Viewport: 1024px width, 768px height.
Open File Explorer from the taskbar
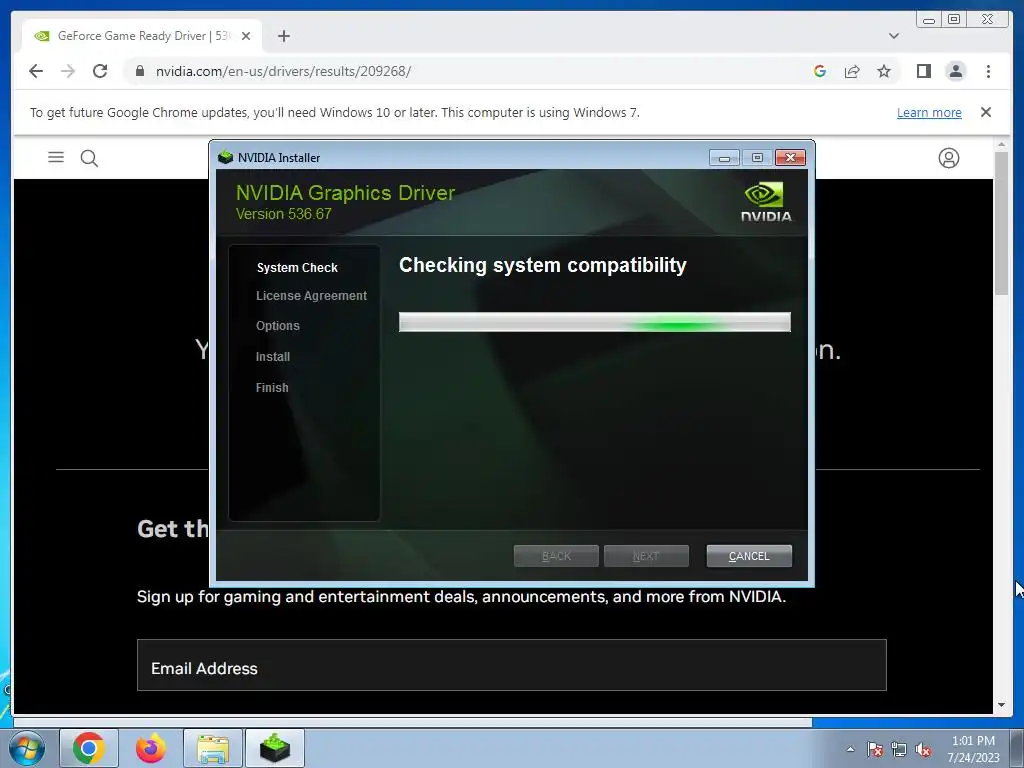coord(213,748)
